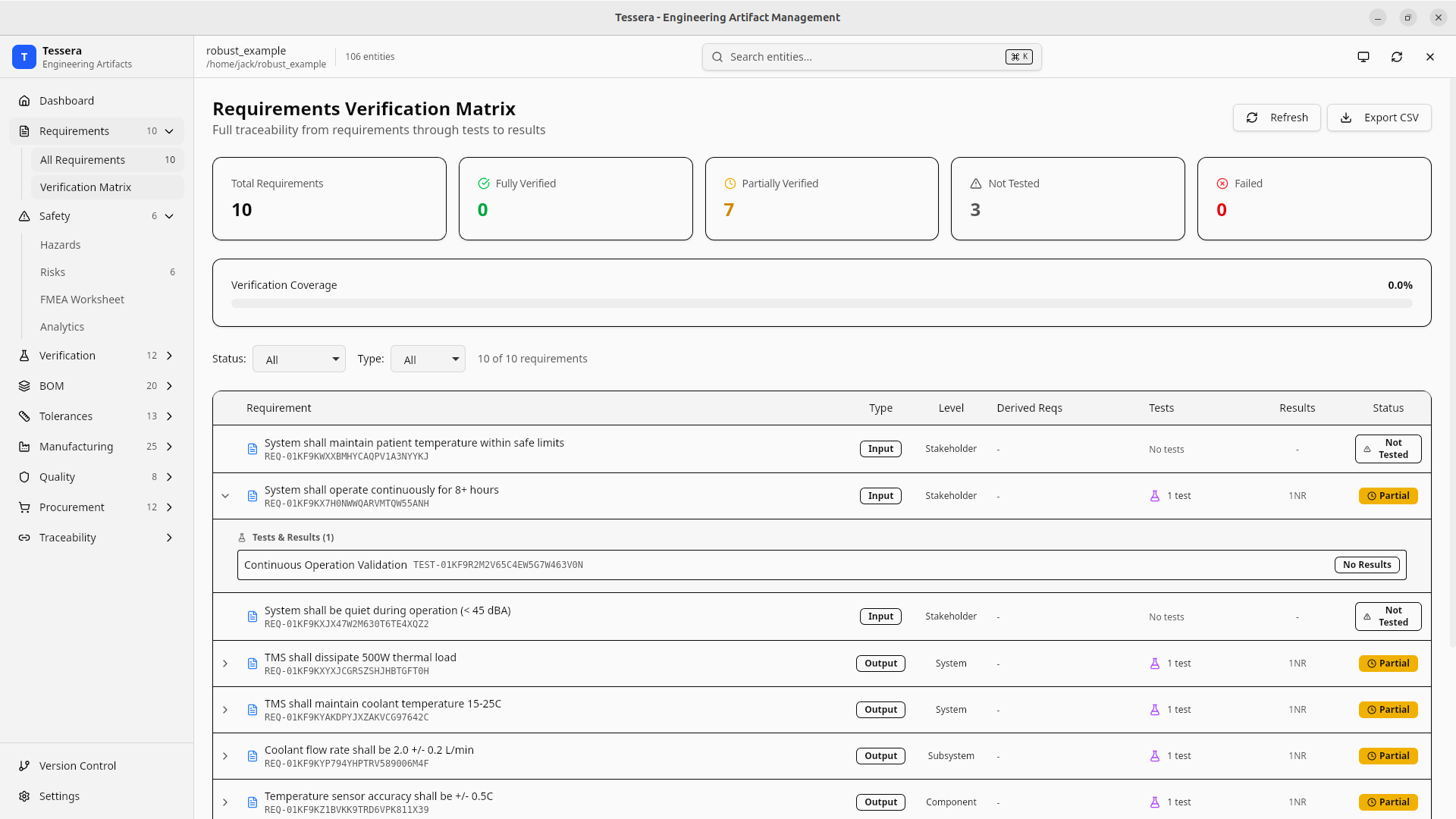
Task: Click the display monitor icon near search bar
Action: [1363, 56]
